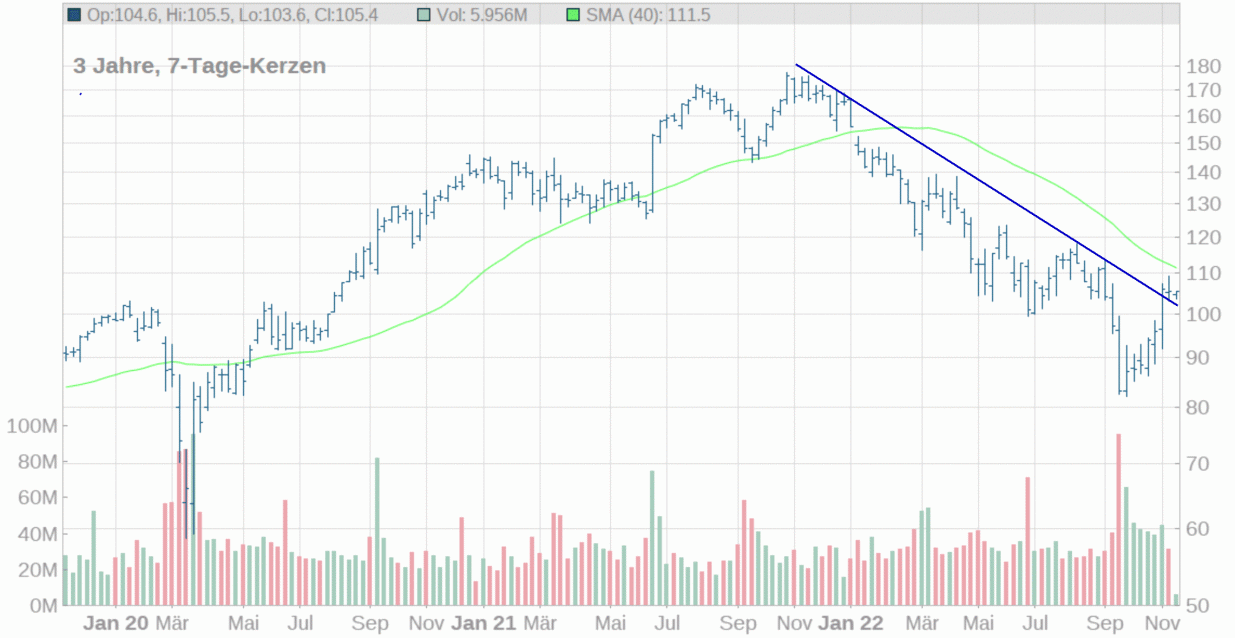Click the 'Jan 22' date axis label
The image size is (1235, 638).
point(851,623)
